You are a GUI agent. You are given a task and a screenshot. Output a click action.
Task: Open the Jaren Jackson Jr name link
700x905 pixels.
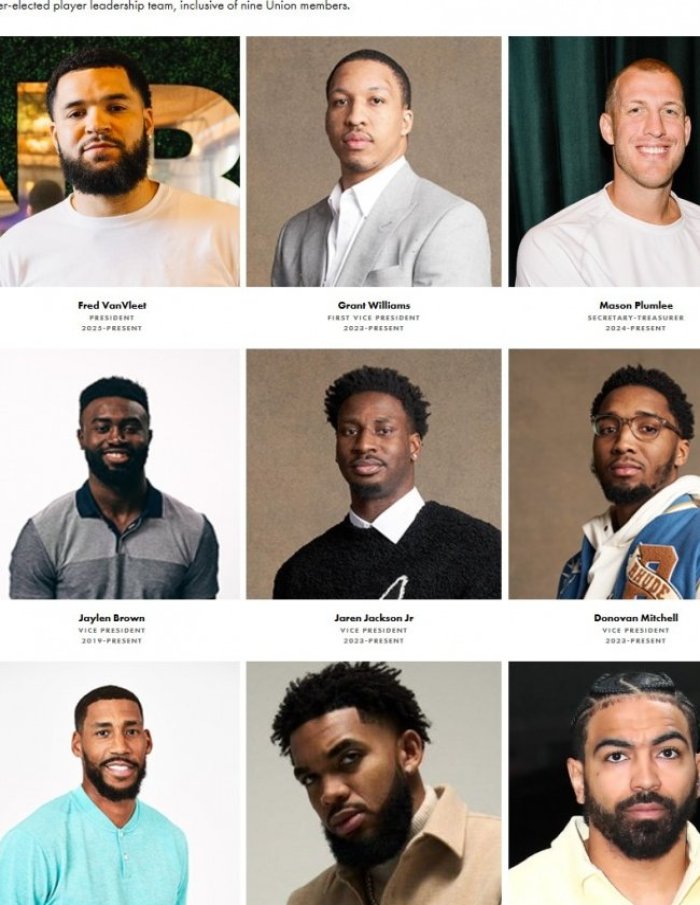[x=374, y=618]
